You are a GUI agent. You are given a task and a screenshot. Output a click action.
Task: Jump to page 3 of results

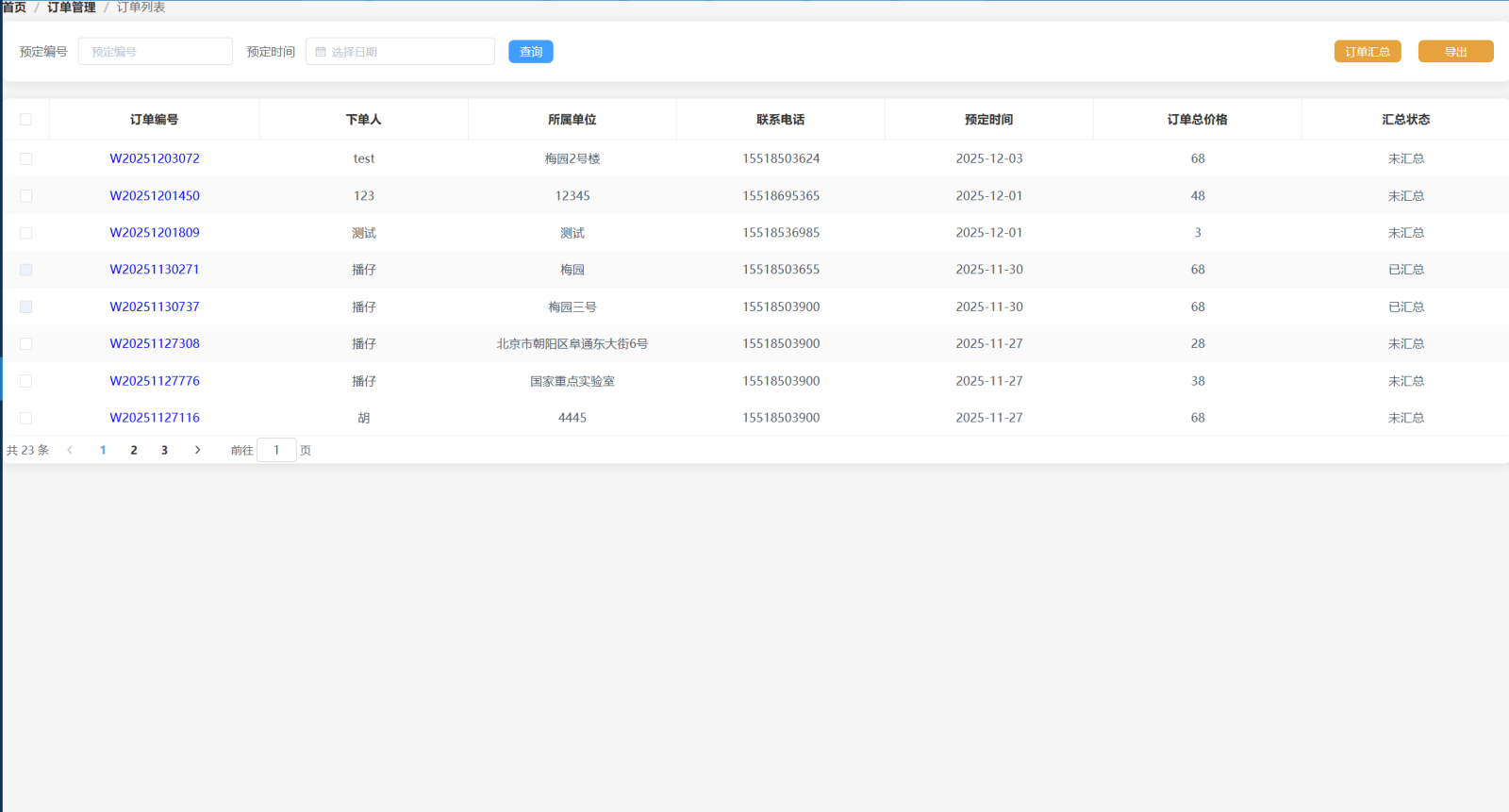click(x=164, y=450)
